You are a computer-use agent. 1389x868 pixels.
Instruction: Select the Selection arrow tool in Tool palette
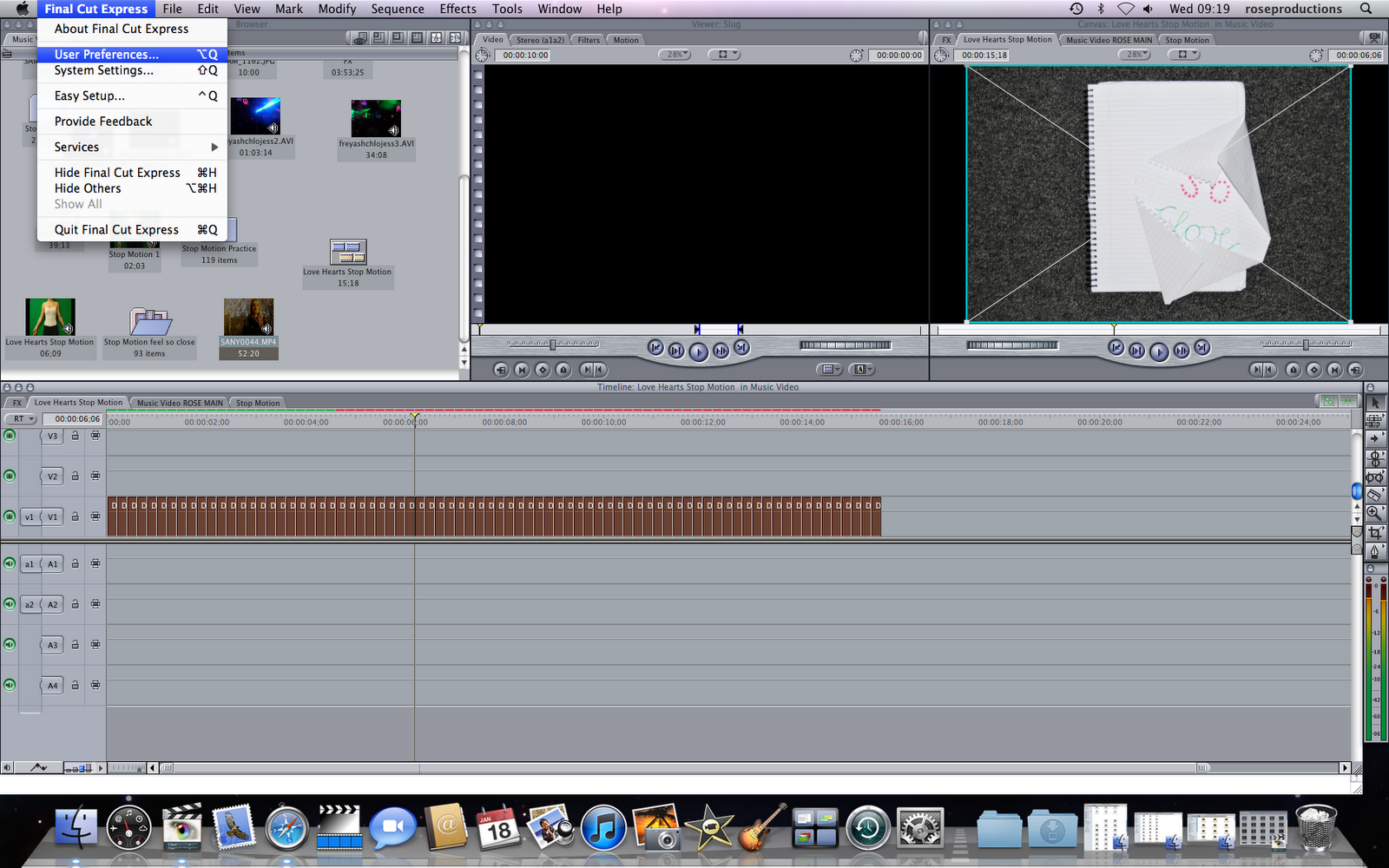tap(1375, 403)
